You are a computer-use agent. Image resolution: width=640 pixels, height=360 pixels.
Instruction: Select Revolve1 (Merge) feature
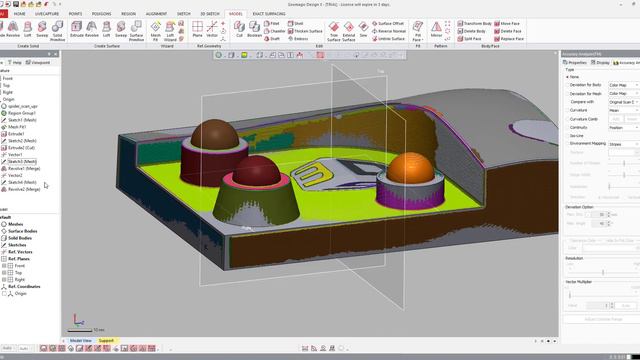pos(24,169)
